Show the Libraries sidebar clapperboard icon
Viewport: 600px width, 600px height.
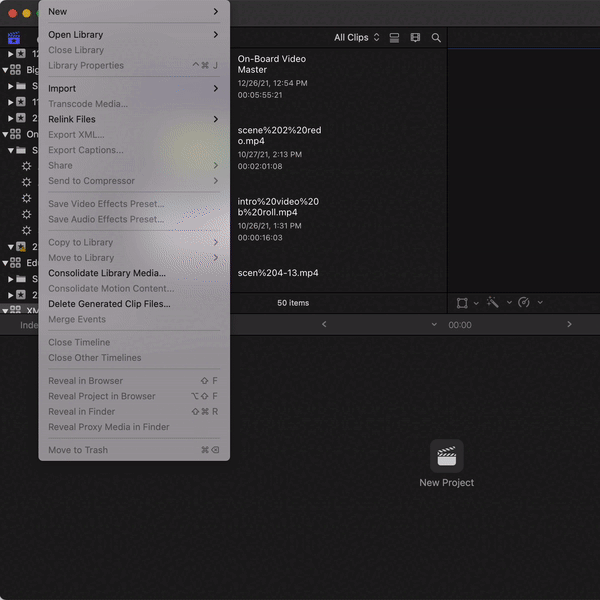click(x=14, y=38)
